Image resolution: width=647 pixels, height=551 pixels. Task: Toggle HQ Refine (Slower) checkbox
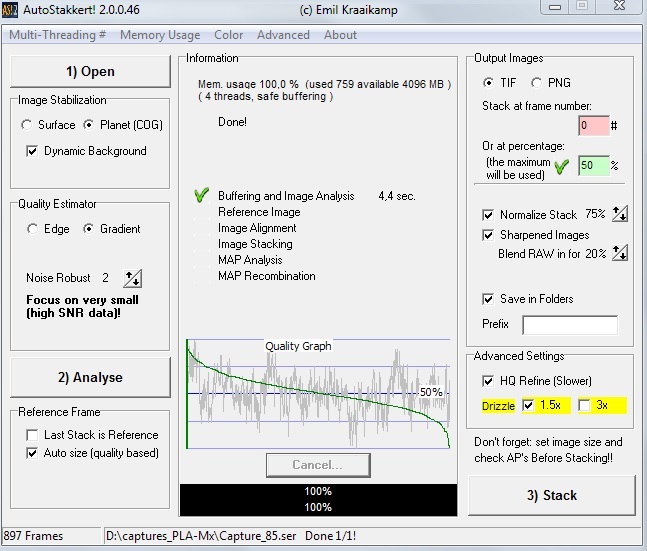point(488,381)
